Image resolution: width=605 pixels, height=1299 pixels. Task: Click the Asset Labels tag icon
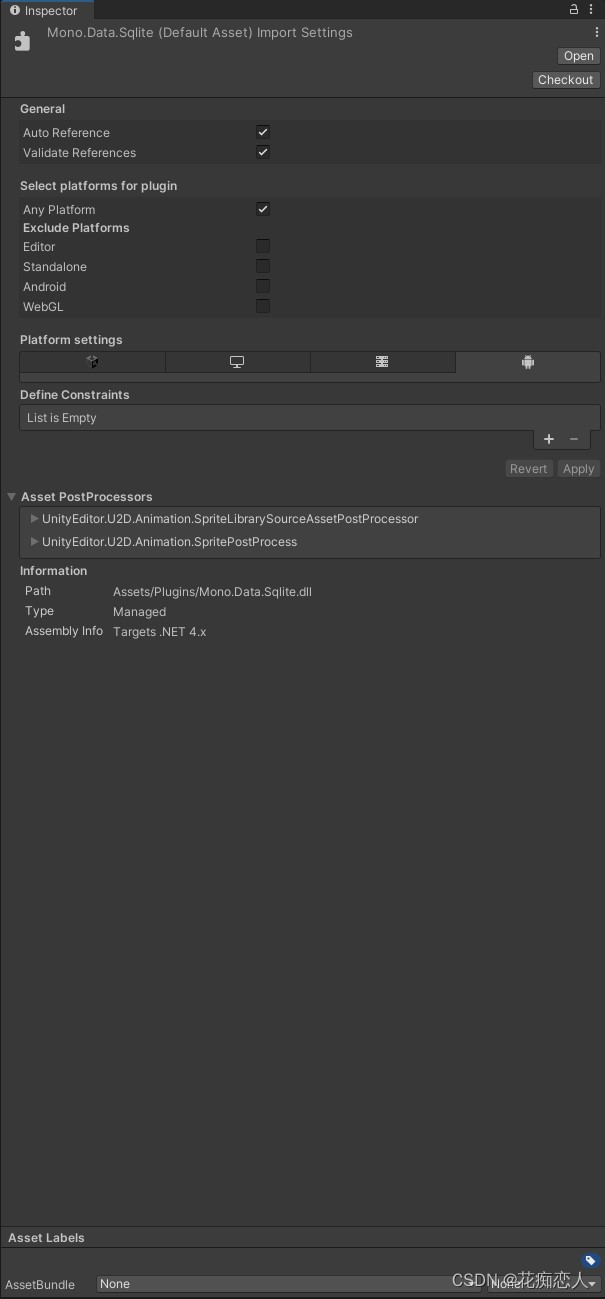tap(589, 1261)
